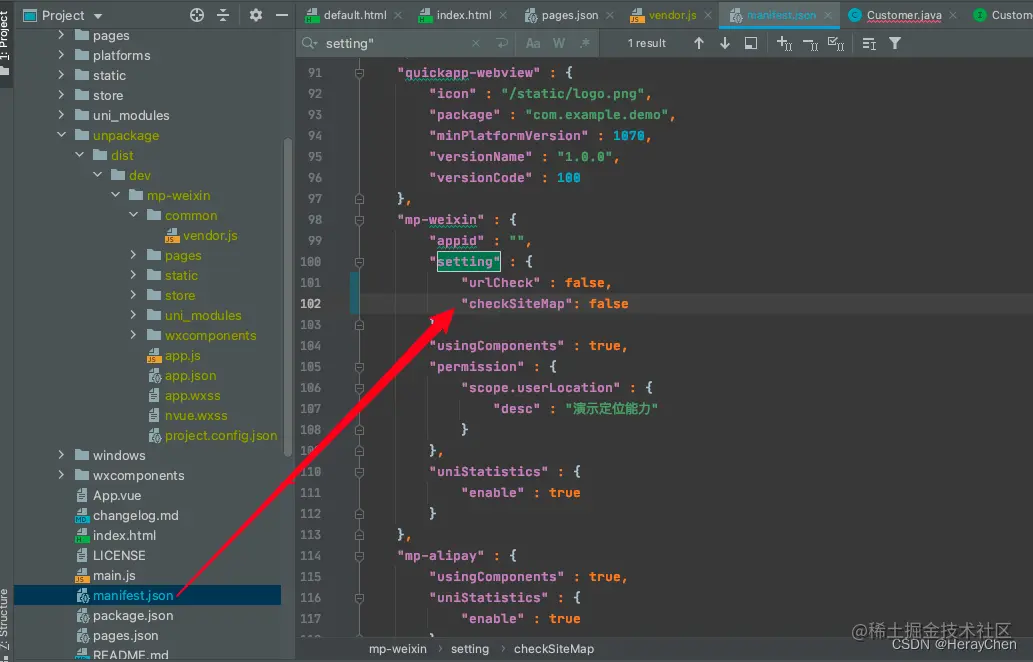Click the "checkSiteMap" key on line 102
Image resolution: width=1033 pixels, height=662 pixels.
click(517, 304)
